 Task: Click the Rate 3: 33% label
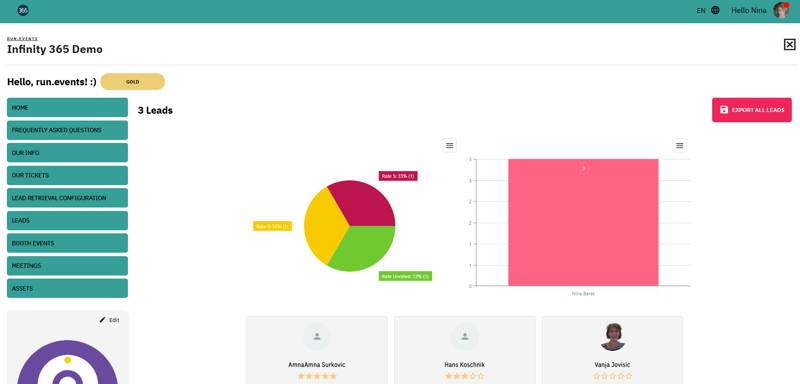272,226
